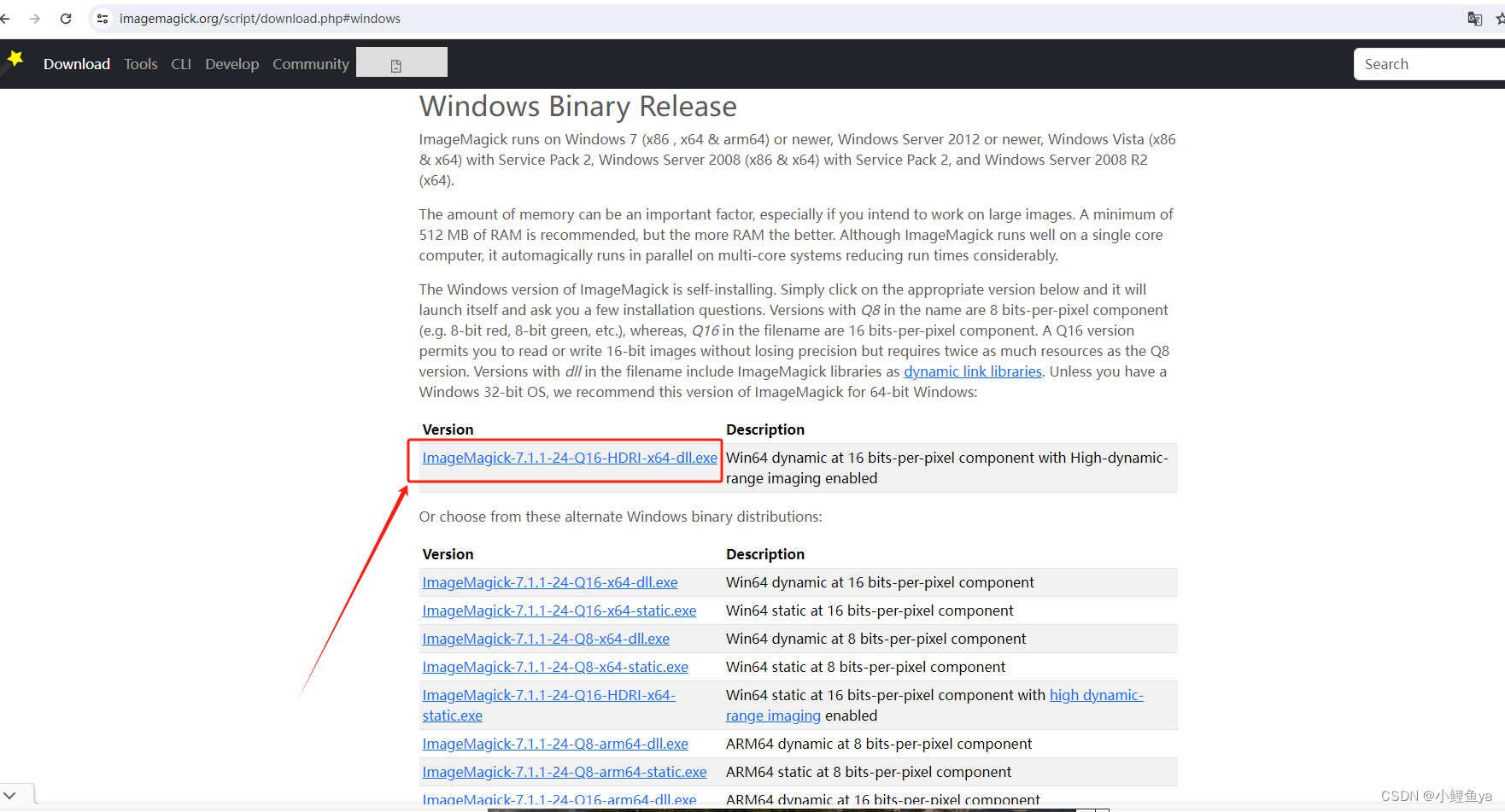Reload the page with the refresh icon
This screenshot has height=812, width=1505.
pos(66,19)
